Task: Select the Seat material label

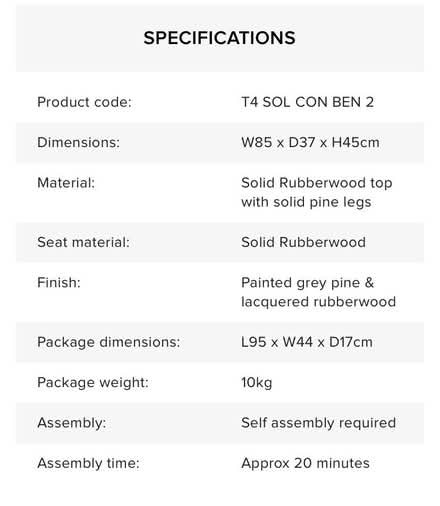Action: (83, 242)
